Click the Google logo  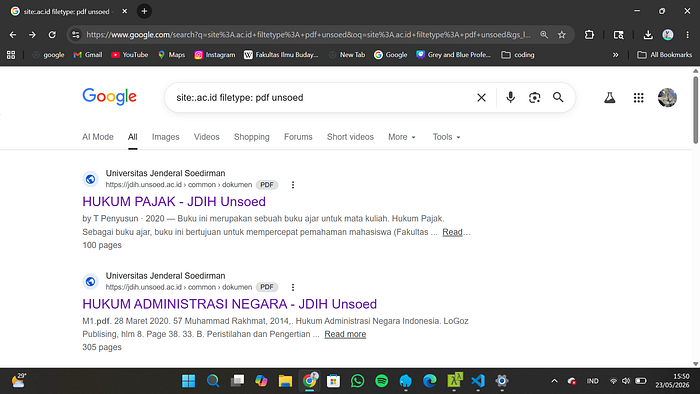tap(109, 97)
